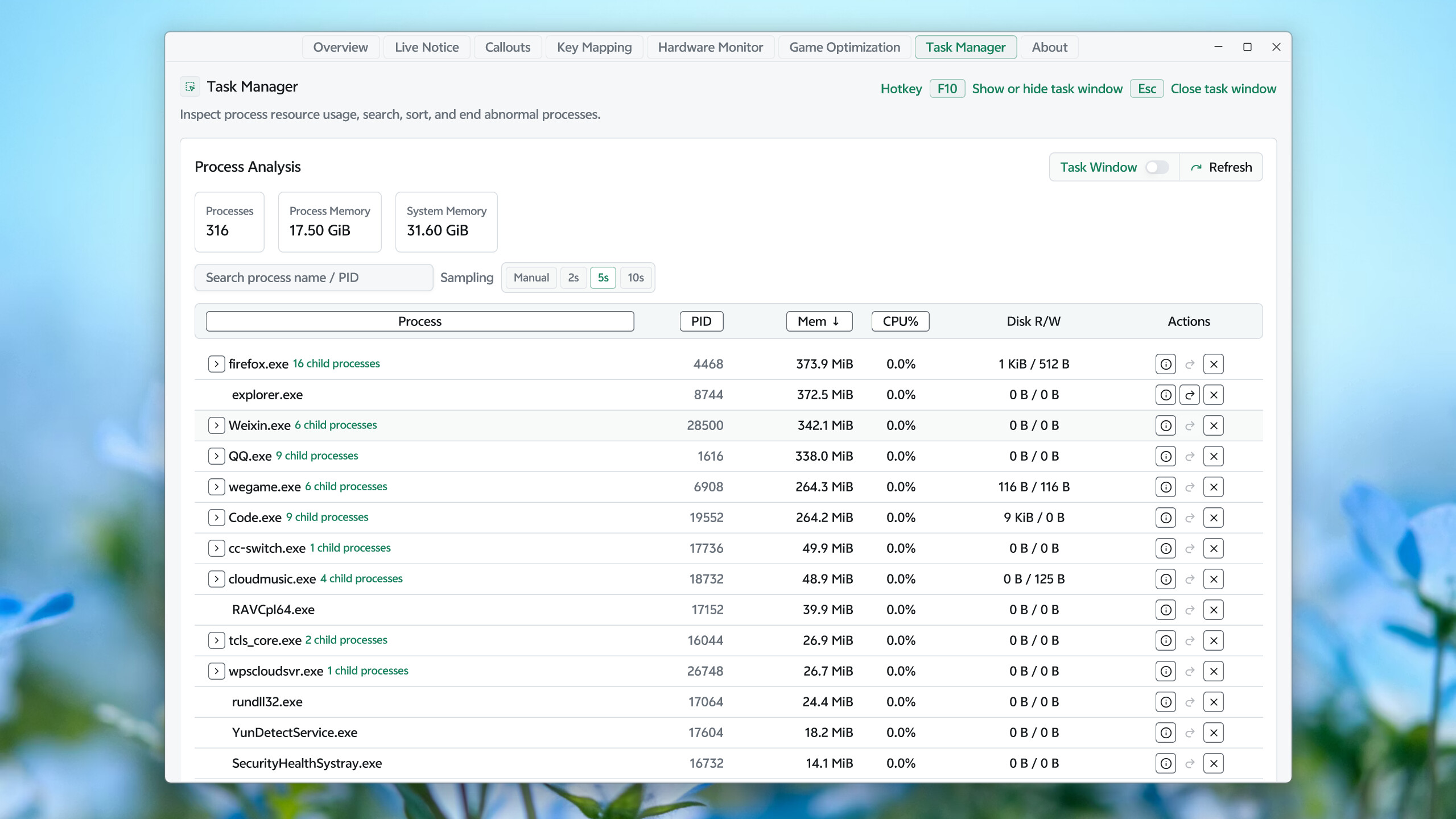
Task: Show details icon for Weixin.exe
Action: tap(1165, 425)
